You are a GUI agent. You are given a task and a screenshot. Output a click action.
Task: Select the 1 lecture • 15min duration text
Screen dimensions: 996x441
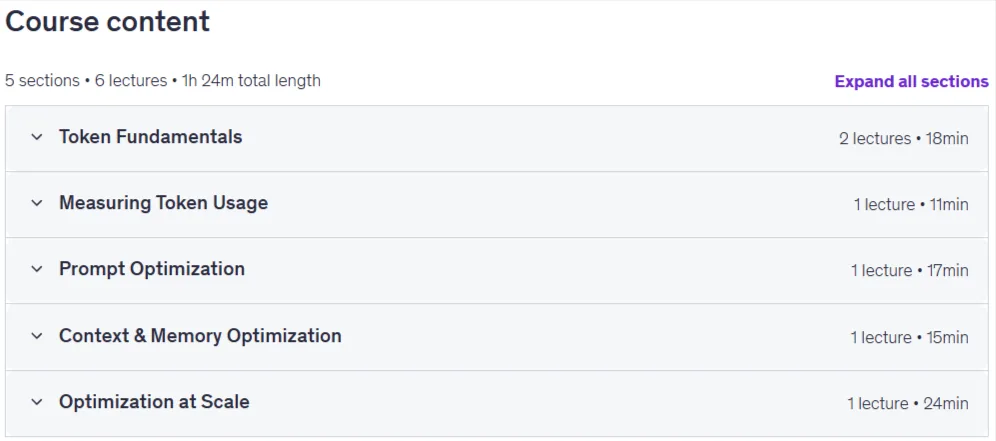[910, 337]
